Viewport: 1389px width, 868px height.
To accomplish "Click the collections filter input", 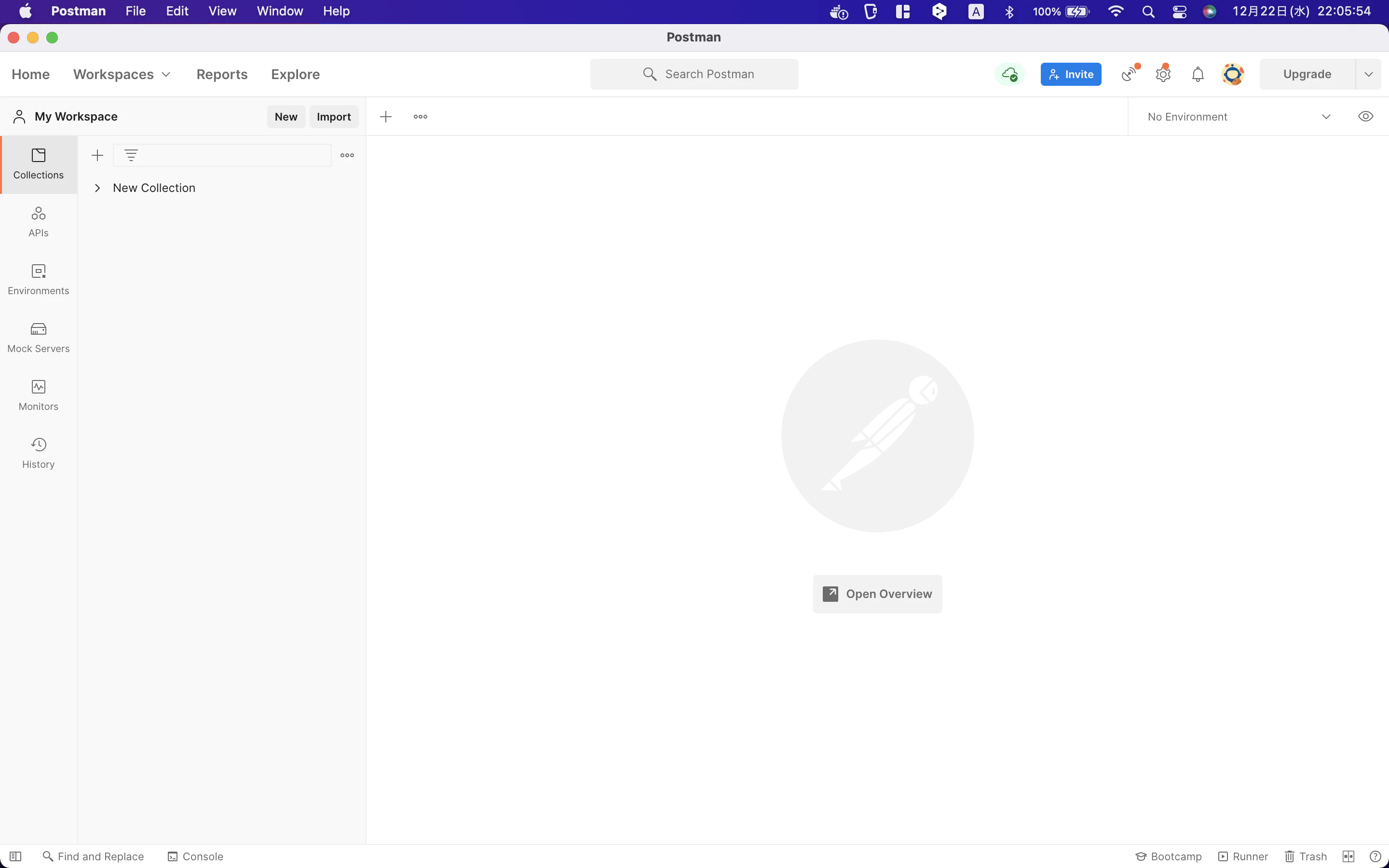I will click(x=222, y=155).
